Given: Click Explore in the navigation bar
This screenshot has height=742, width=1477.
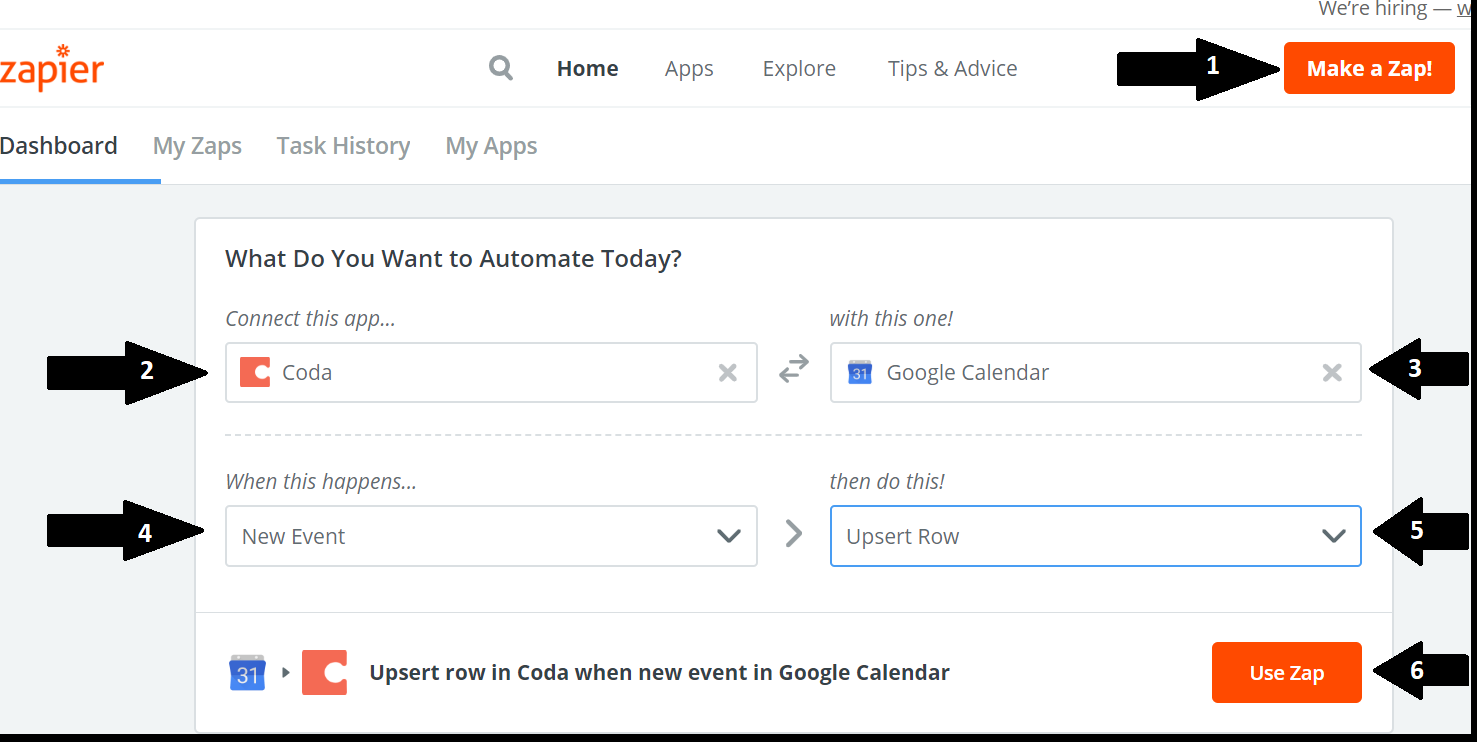Looking at the screenshot, I should coord(798,67).
